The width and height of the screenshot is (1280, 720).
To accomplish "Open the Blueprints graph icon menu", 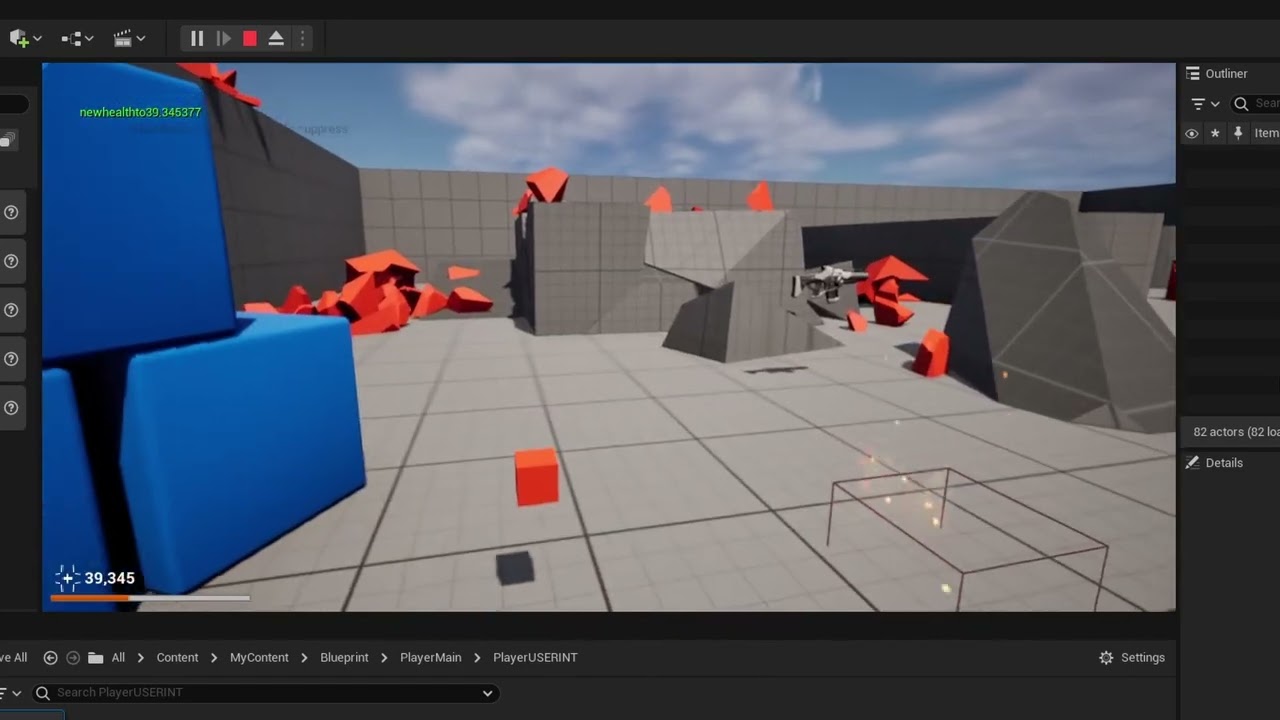I will 71,38.
